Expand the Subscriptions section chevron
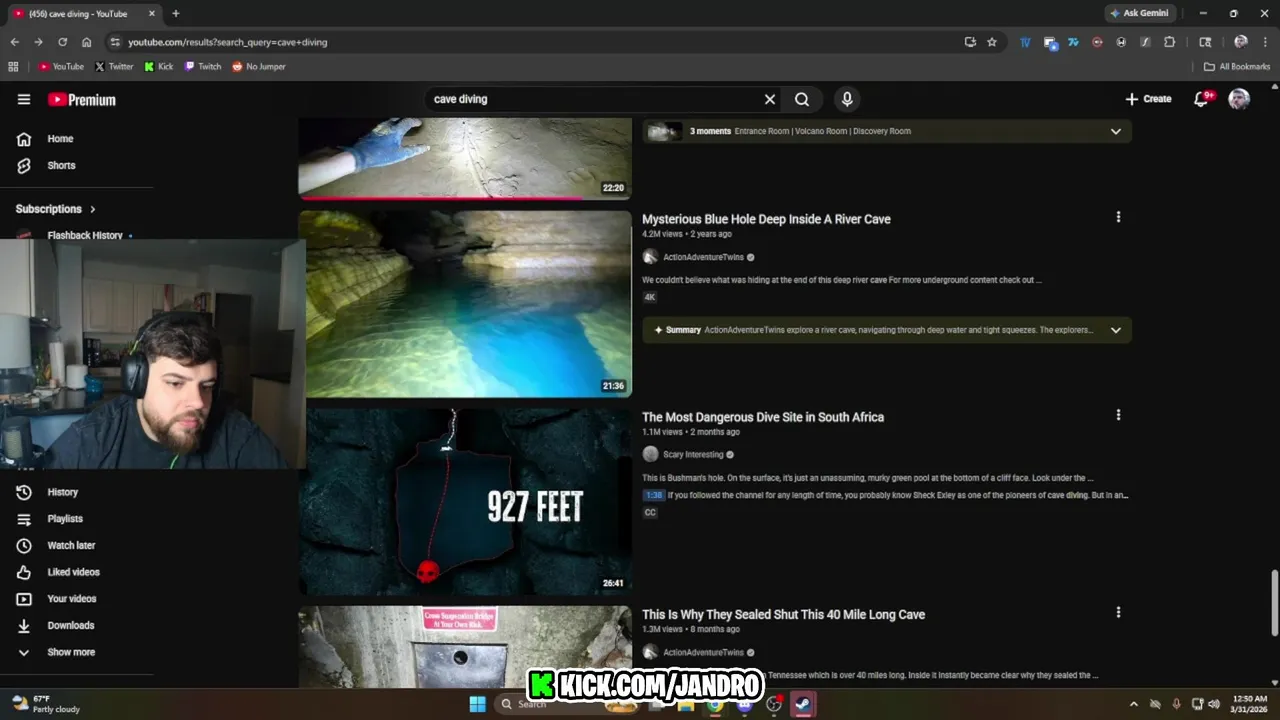1280x720 pixels. tap(93, 209)
